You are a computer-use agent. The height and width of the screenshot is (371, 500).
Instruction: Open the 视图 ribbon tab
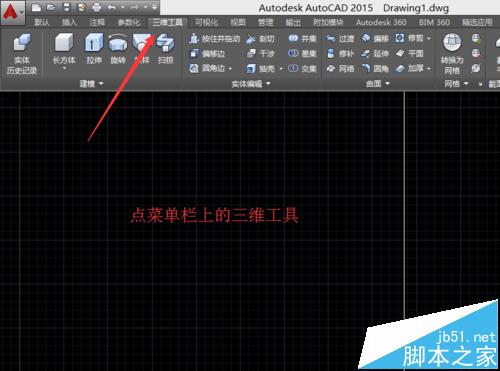pyautogui.click(x=238, y=23)
